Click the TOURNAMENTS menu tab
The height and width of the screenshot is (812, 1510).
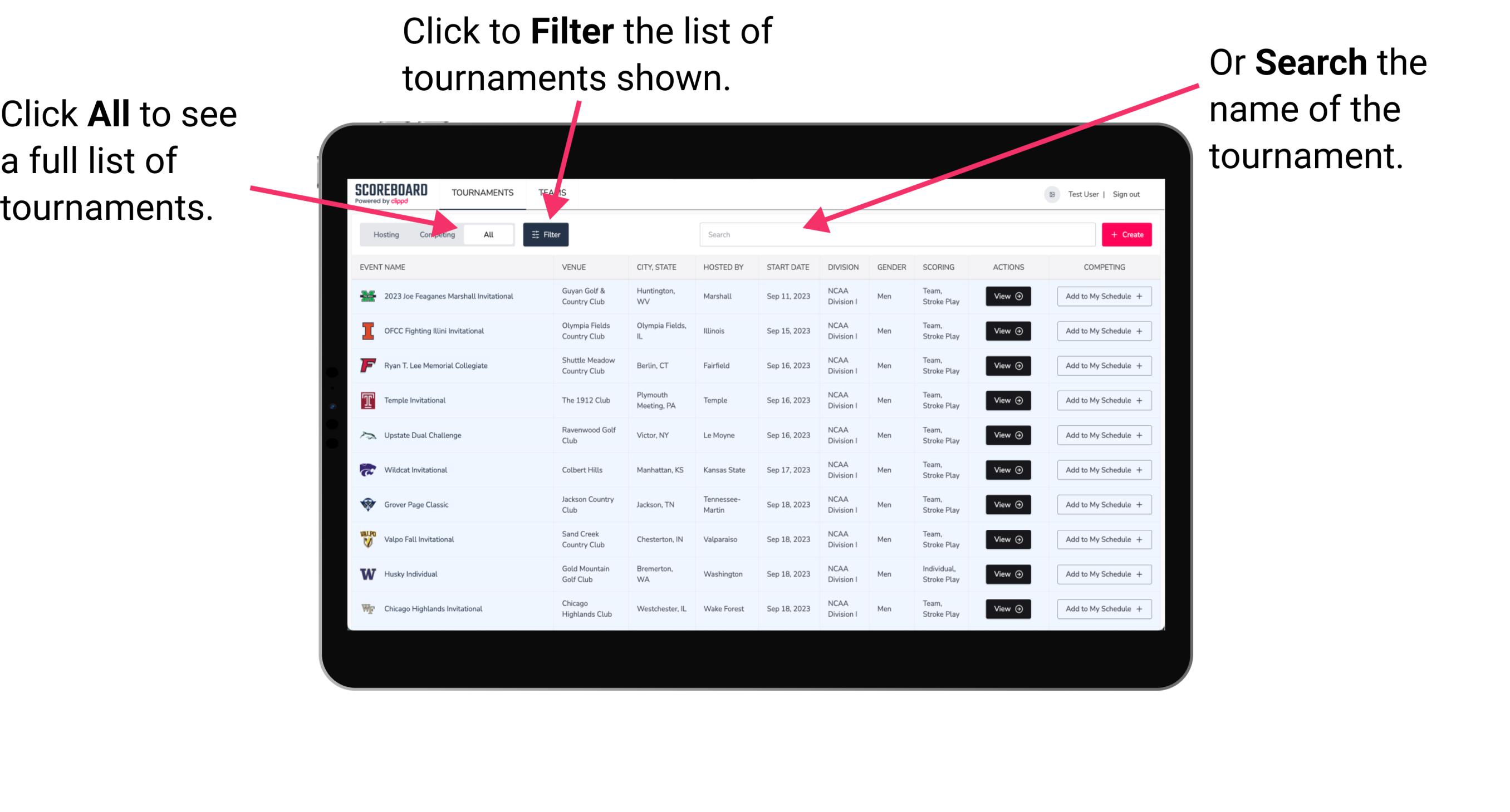click(482, 192)
